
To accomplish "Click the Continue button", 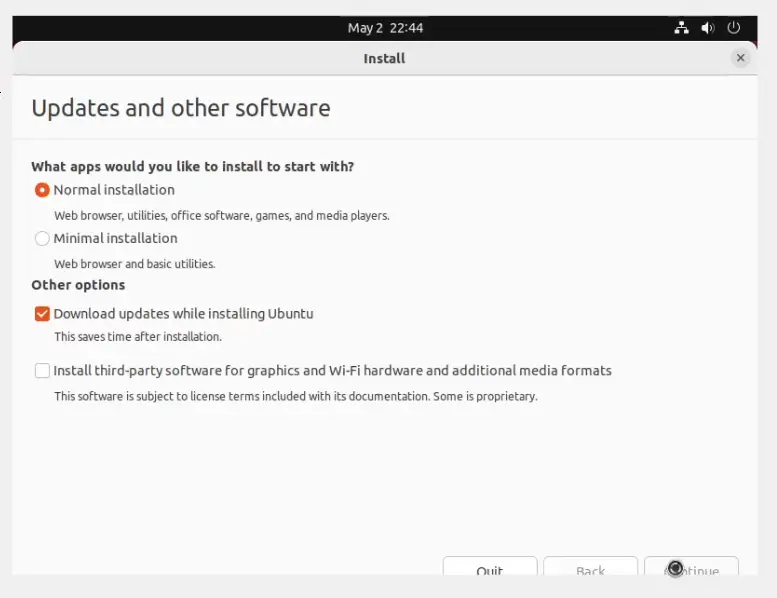I will click(x=691, y=566).
